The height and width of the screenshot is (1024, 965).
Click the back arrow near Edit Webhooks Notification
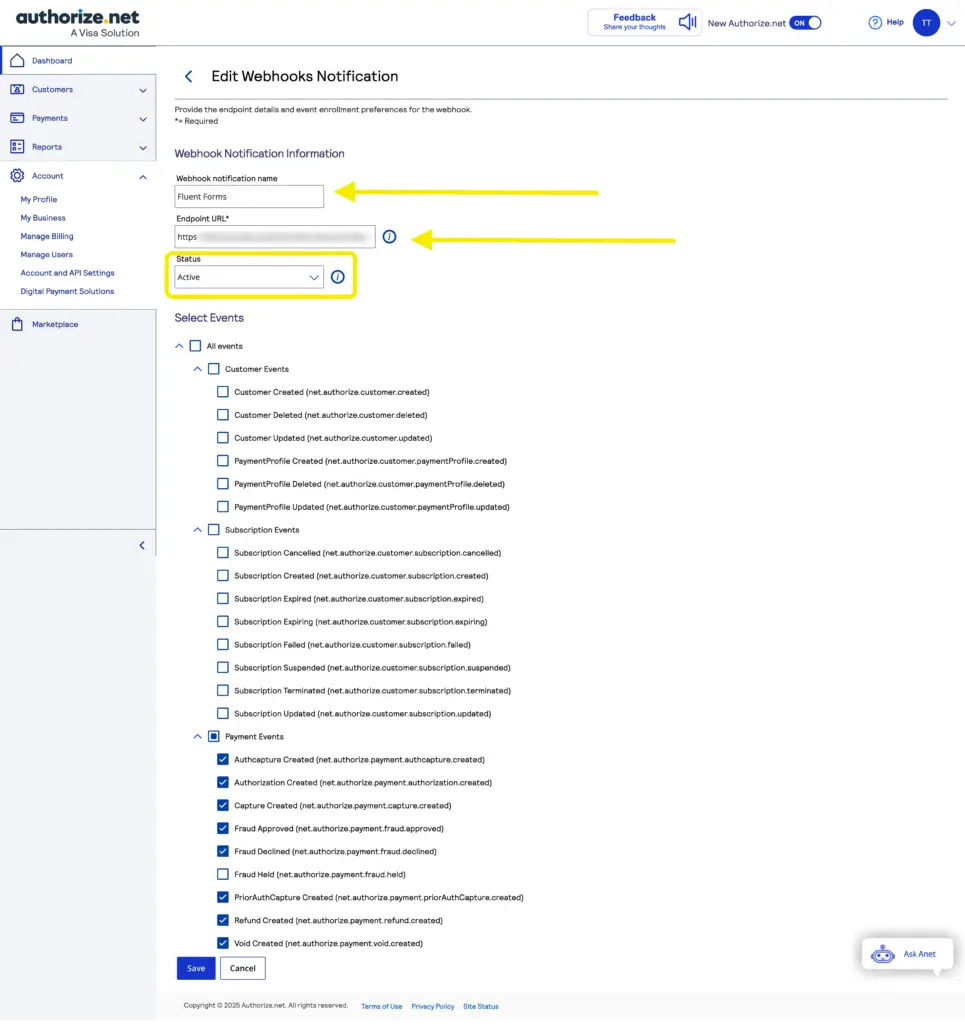[188, 76]
